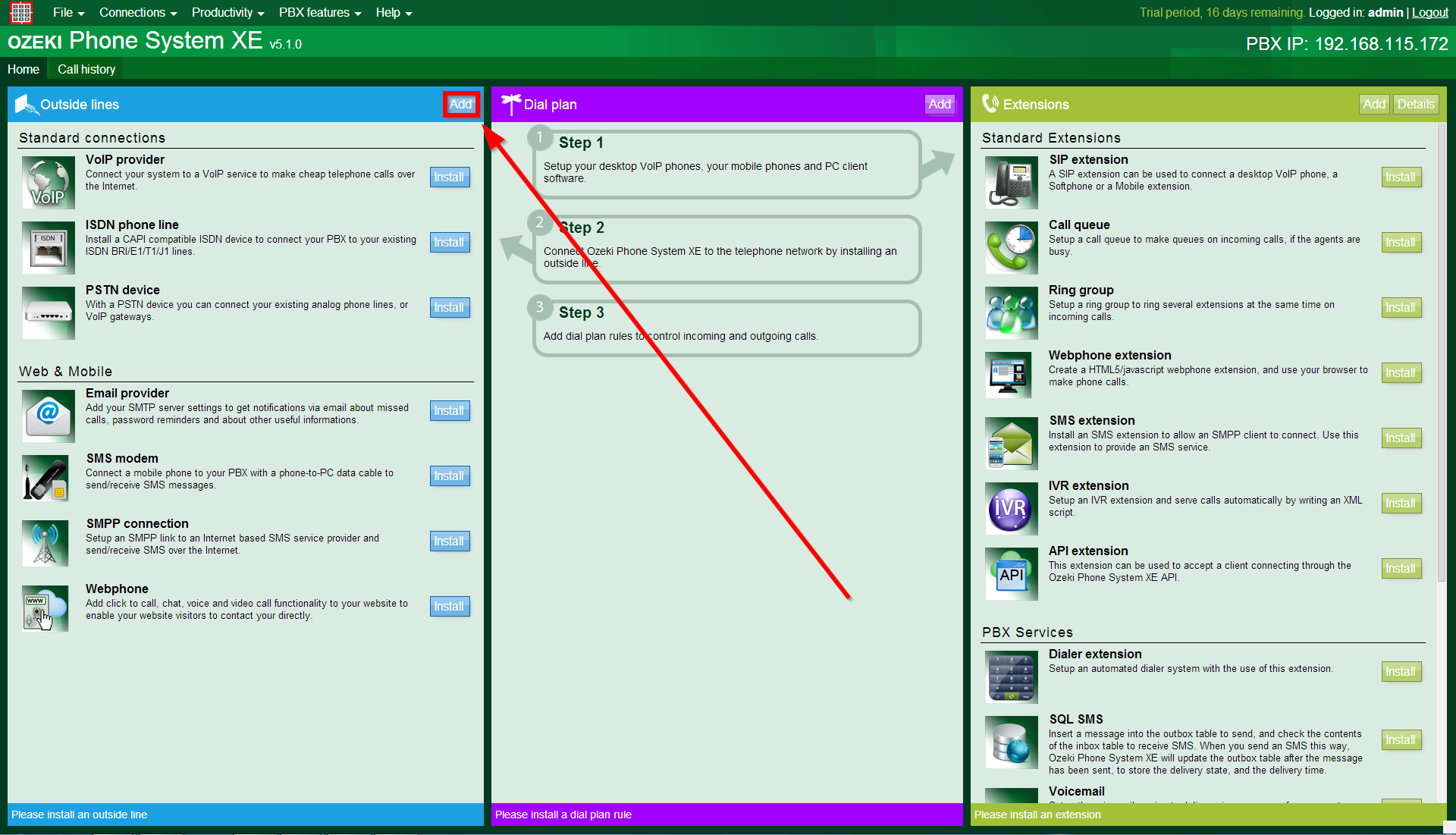1456x835 pixels.
Task: Open Details in Extensions panel
Action: (1415, 104)
